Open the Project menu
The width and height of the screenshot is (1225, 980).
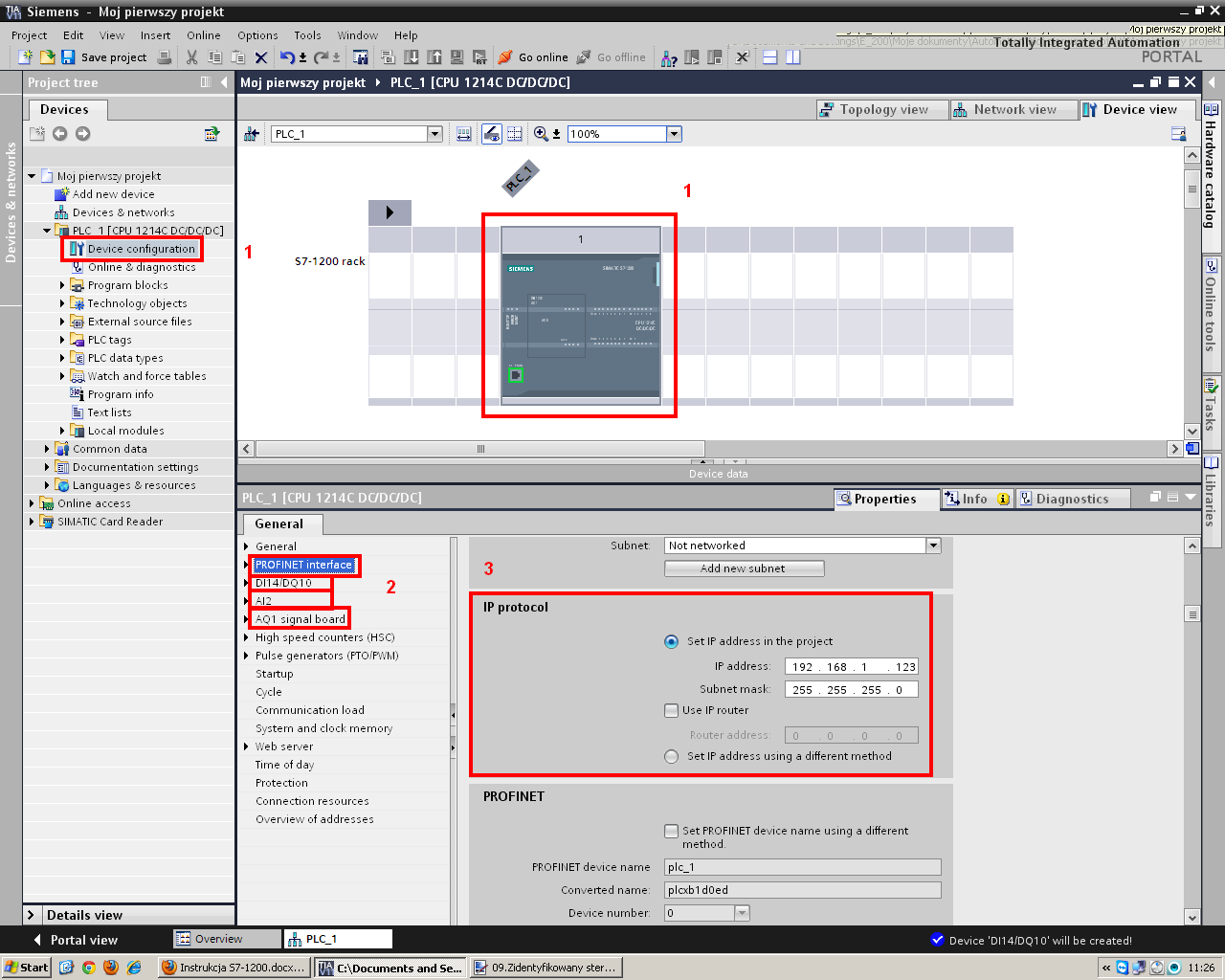point(29,35)
